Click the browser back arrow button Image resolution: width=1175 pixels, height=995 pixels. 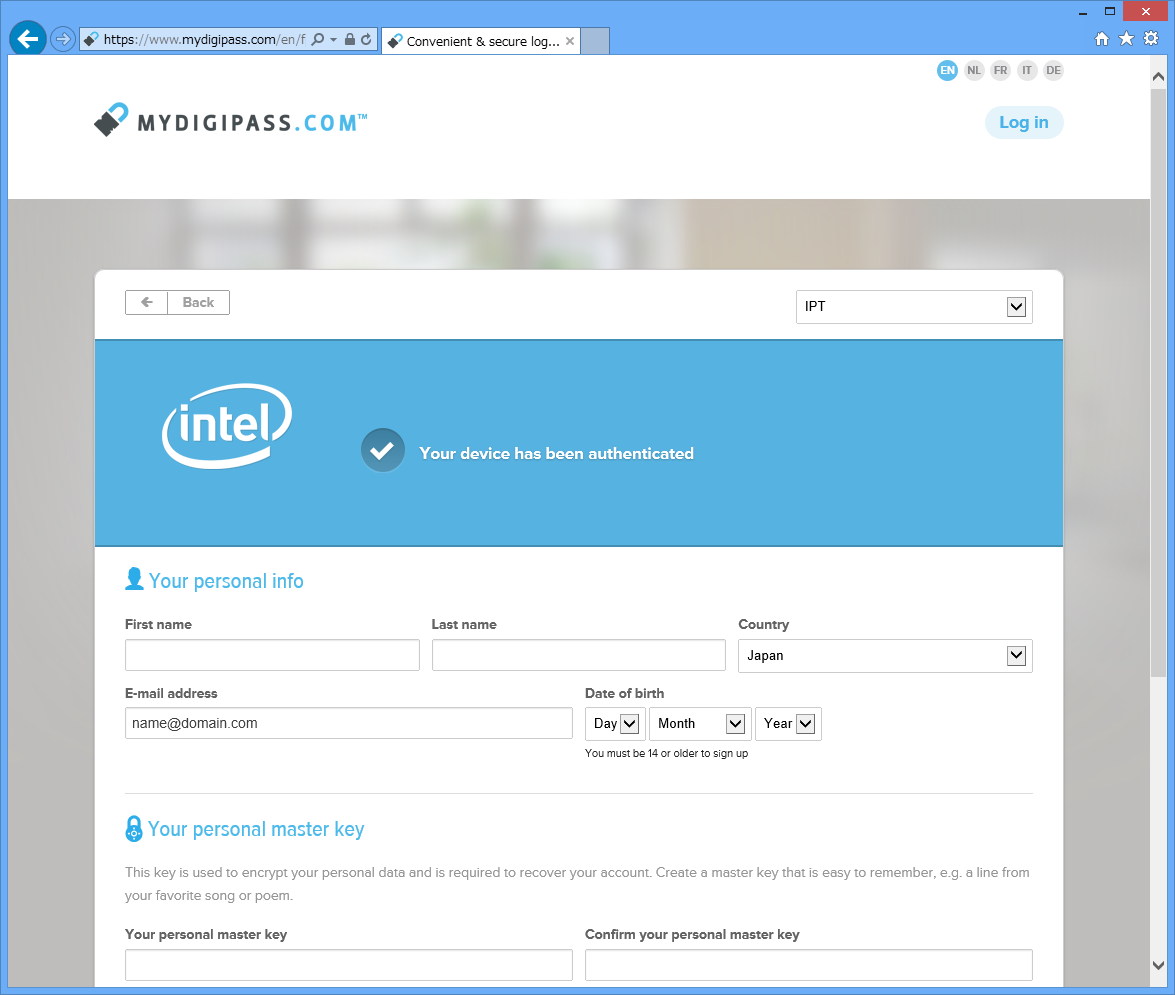[28, 38]
